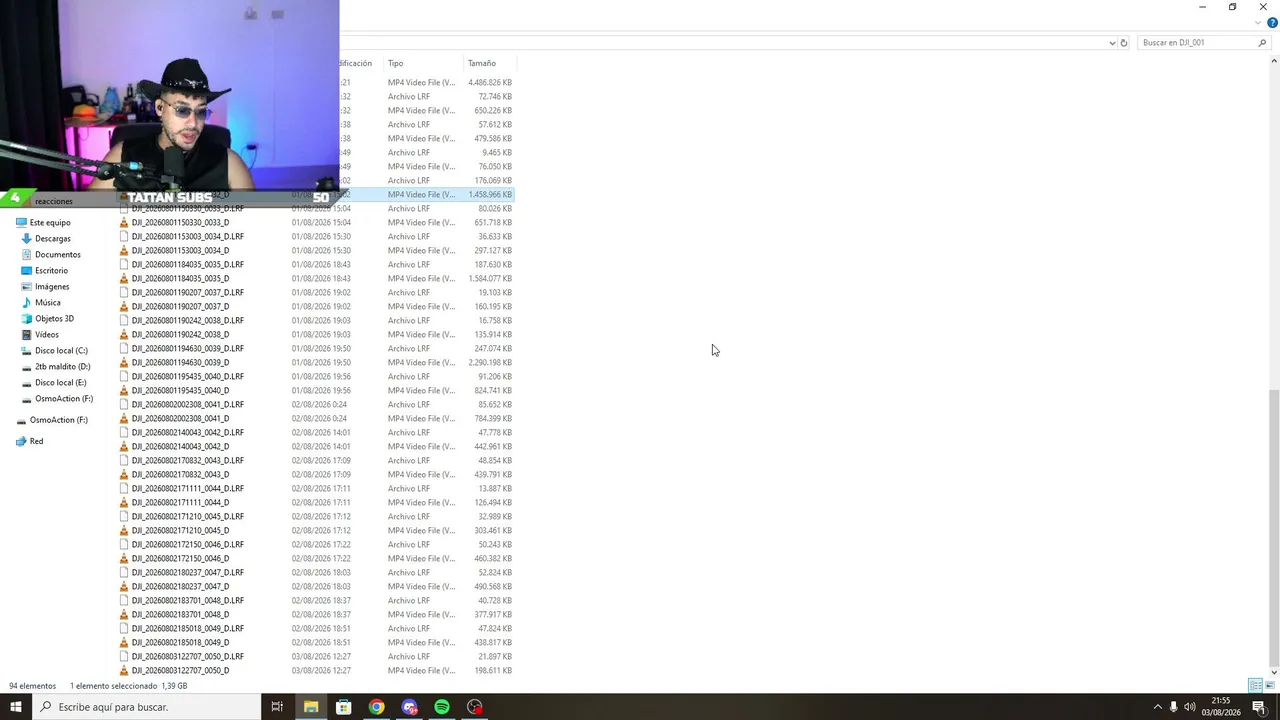This screenshot has height=720, width=1280.
Task: Go to Escritorio in the sidebar
Action: (52, 271)
